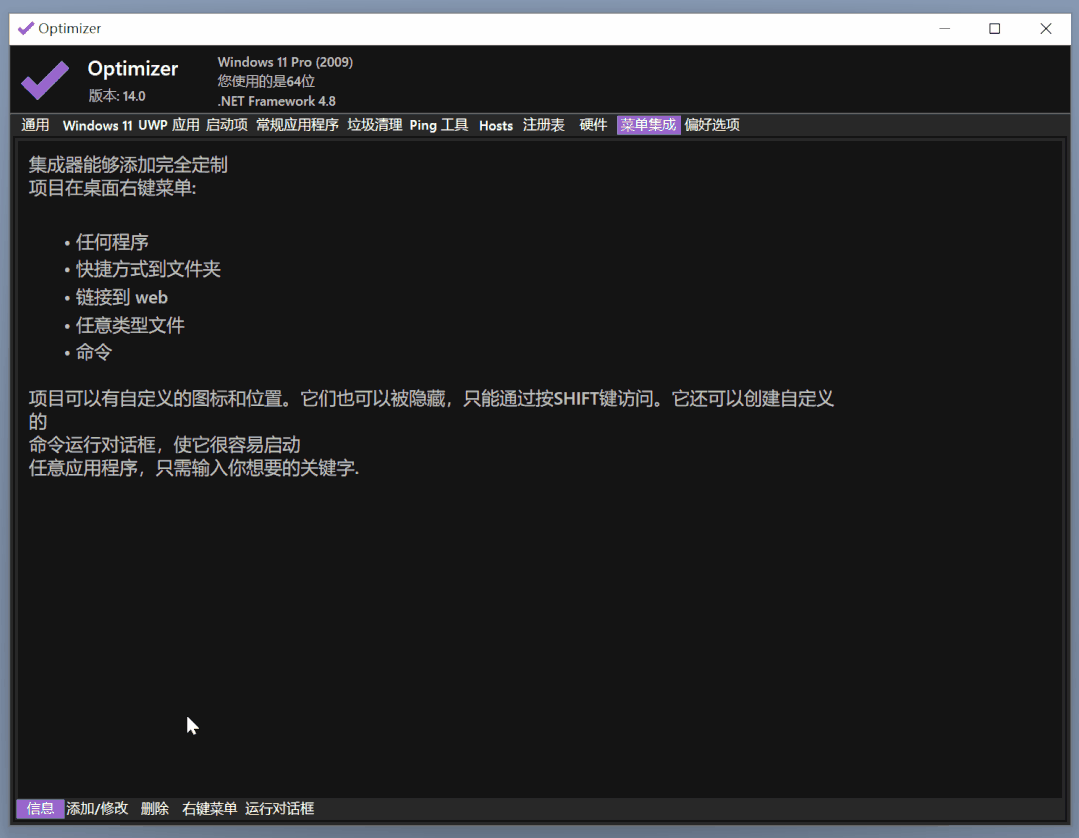Click the bullet item 任意类型文件

pyautogui.click(x=130, y=325)
